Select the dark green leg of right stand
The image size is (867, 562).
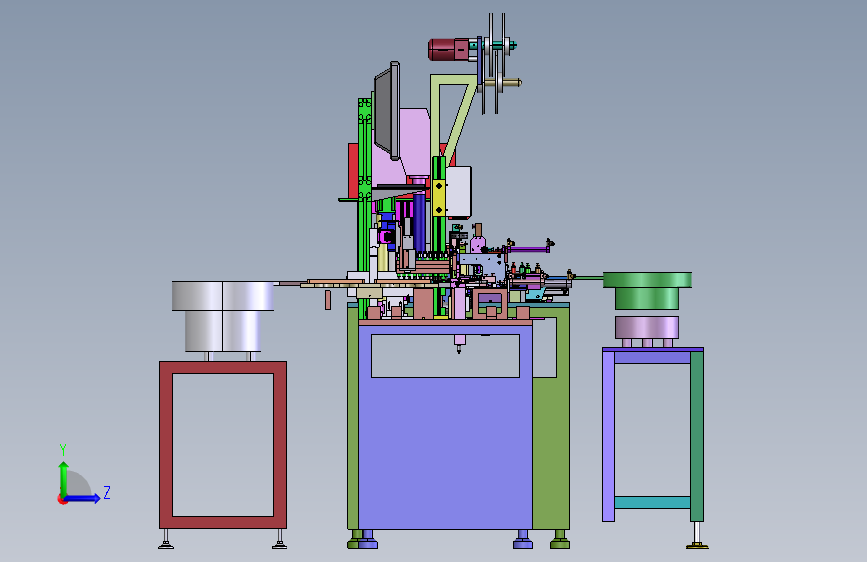coord(697,436)
